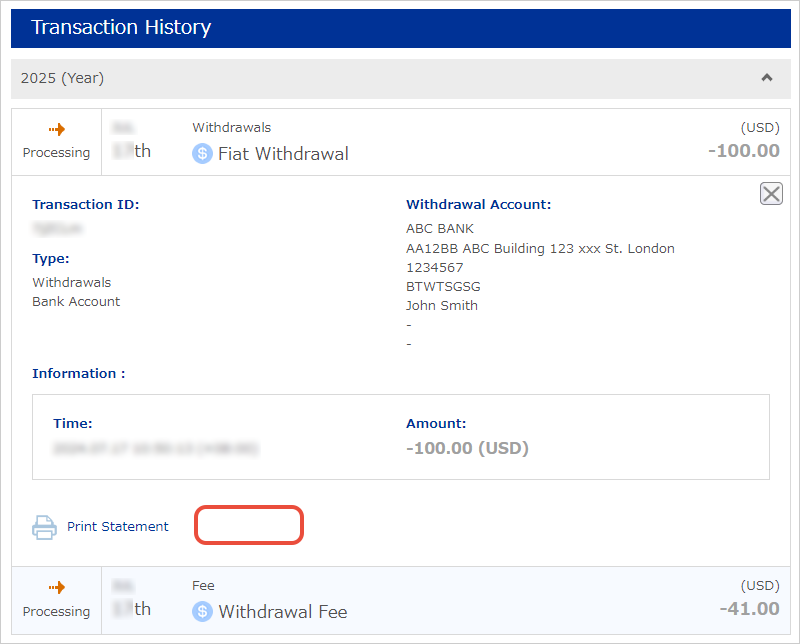The width and height of the screenshot is (800, 644).
Task: Click the 2025 (Year) accordion header
Action: [400, 78]
